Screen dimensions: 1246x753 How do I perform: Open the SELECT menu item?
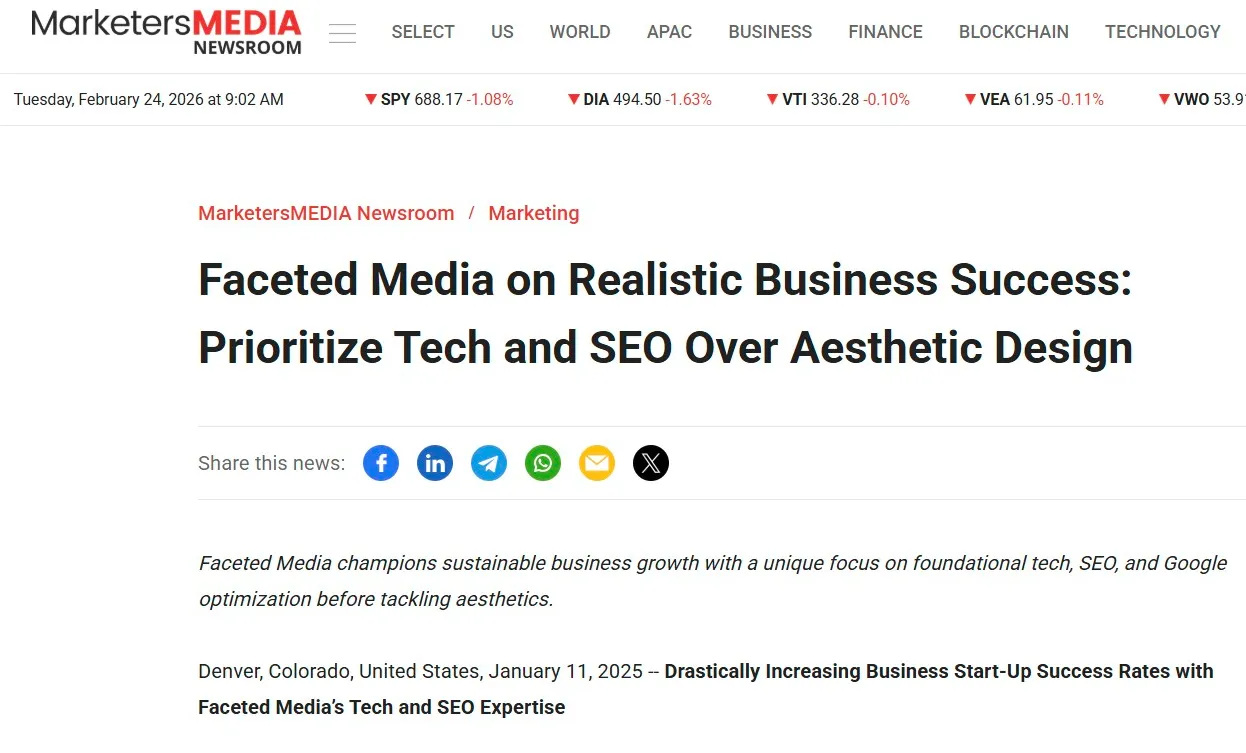click(423, 32)
